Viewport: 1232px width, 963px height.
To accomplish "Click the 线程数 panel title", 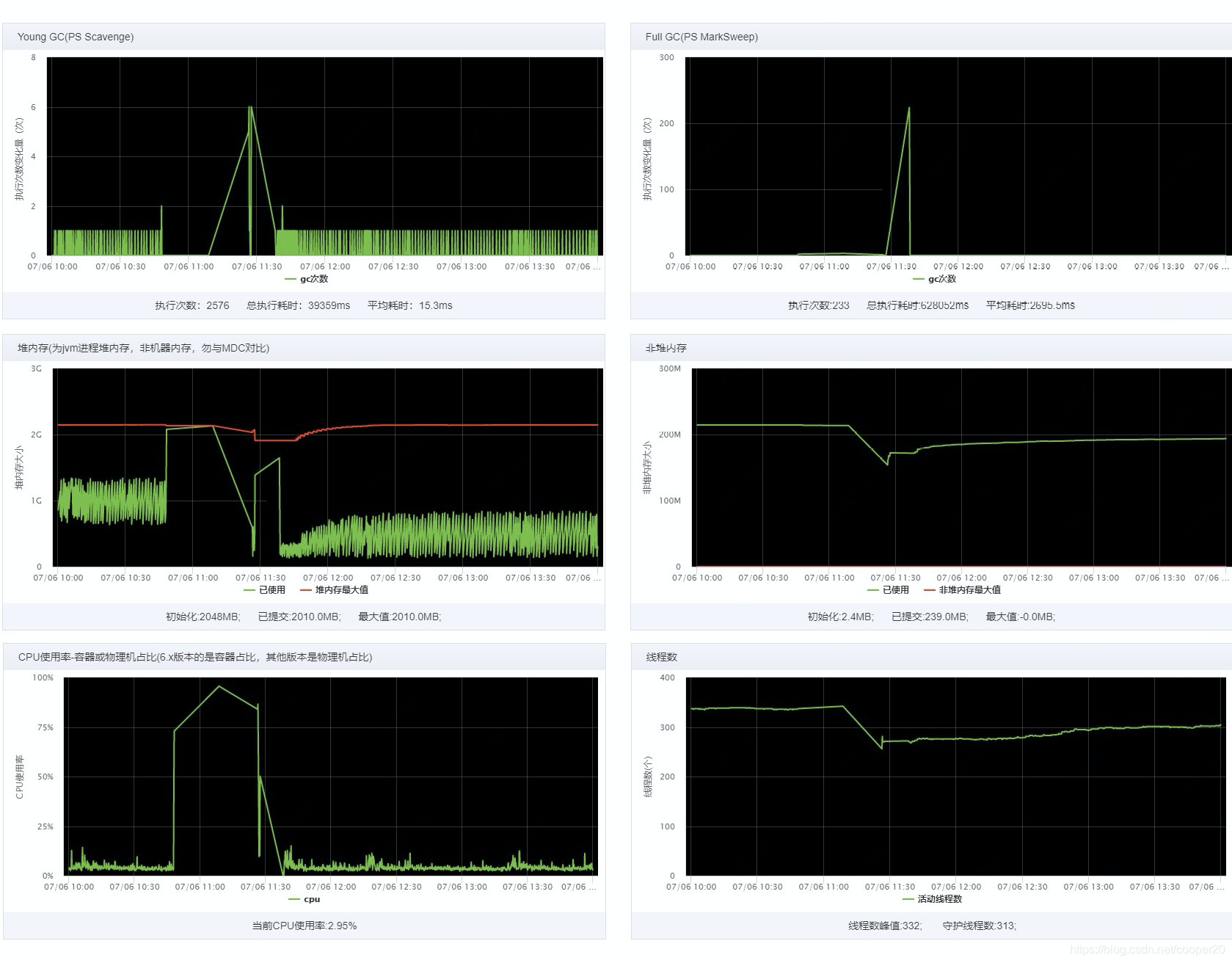I will coord(661,657).
